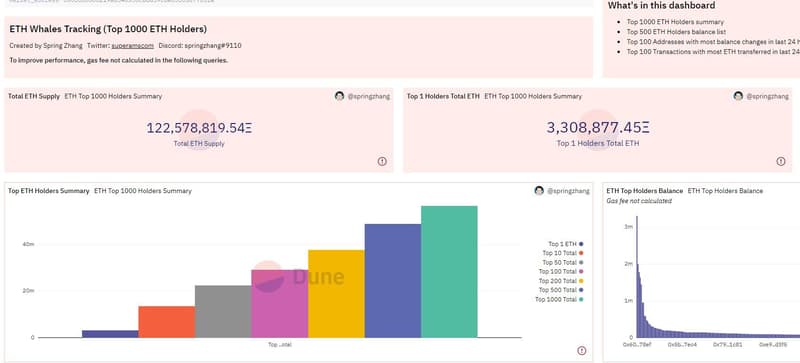Click Discord springzhang#9110 text
The image size is (800, 363).
(x=200, y=45)
